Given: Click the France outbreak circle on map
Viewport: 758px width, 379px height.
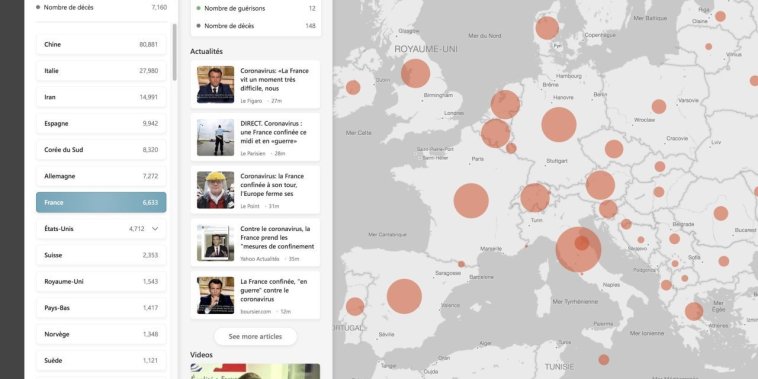Looking at the screenshot, I should pyautogui.click(x=471, y=201).
